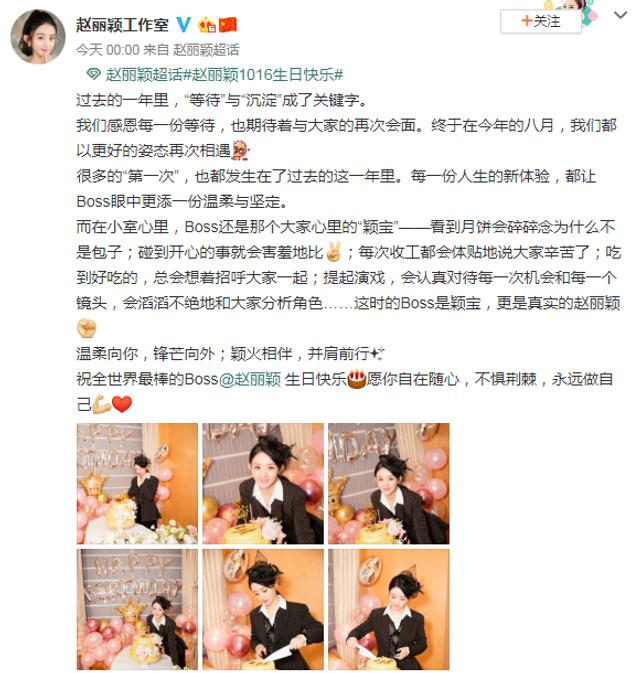Open first photo with Happy Birthday balloons
Viewport: 640px width, 673px height.
coord(137,484)
